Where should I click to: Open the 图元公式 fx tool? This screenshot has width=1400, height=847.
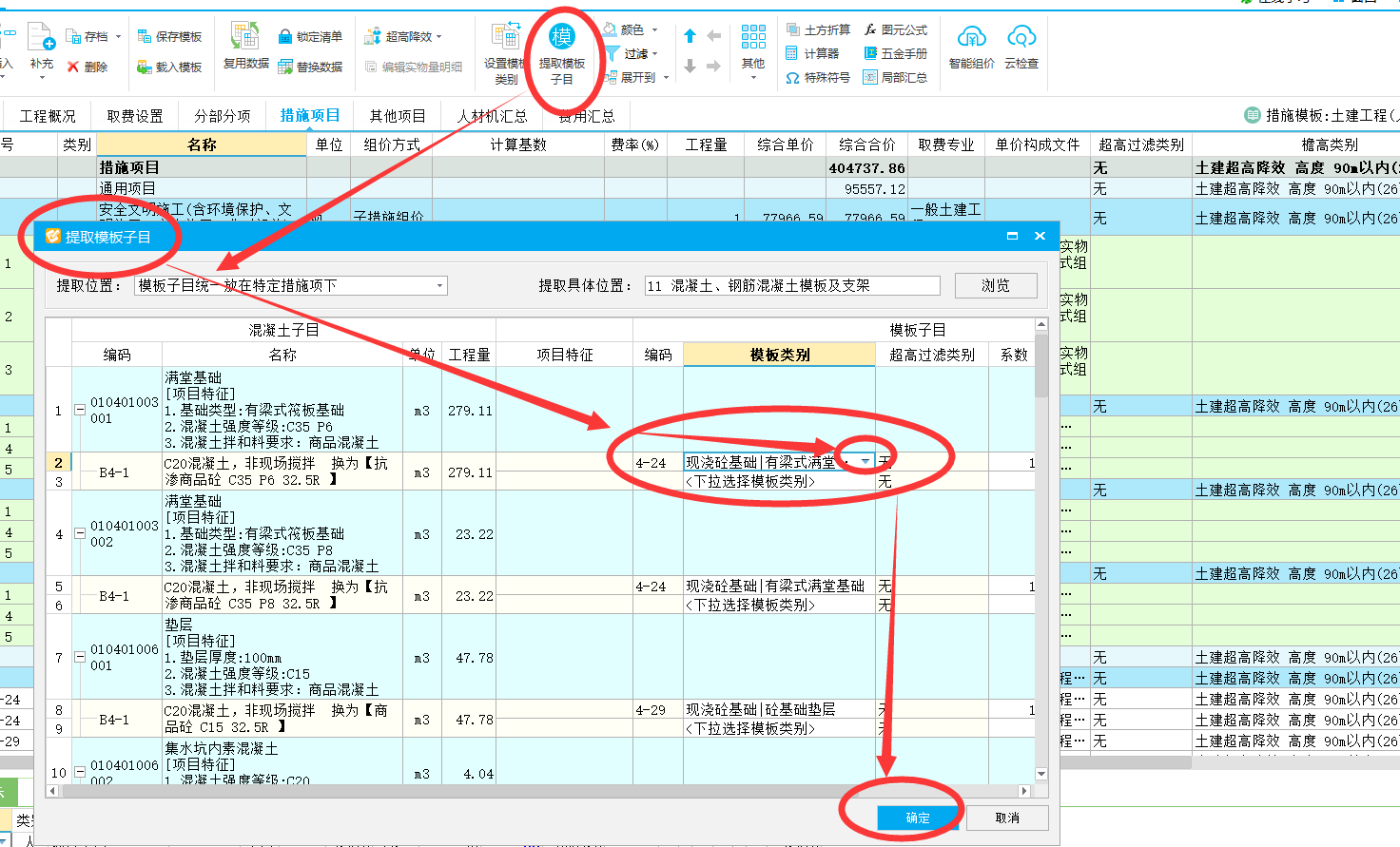pos(870,29)
